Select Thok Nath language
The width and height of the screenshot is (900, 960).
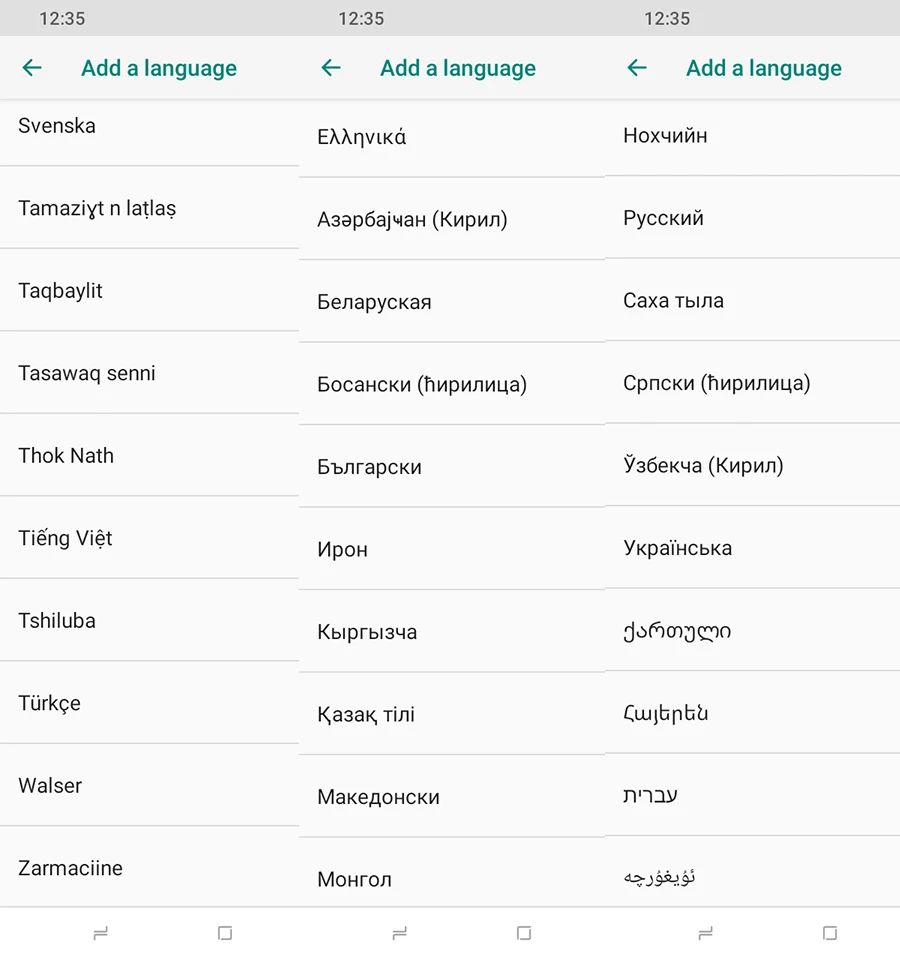[x=149, y=456]
